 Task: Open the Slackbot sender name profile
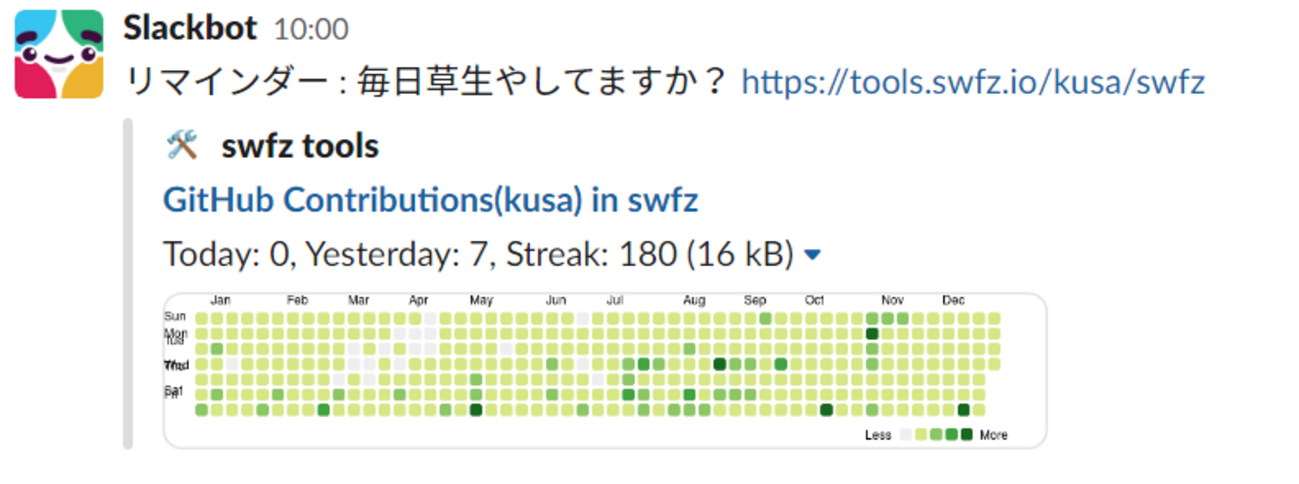point(190,28)
